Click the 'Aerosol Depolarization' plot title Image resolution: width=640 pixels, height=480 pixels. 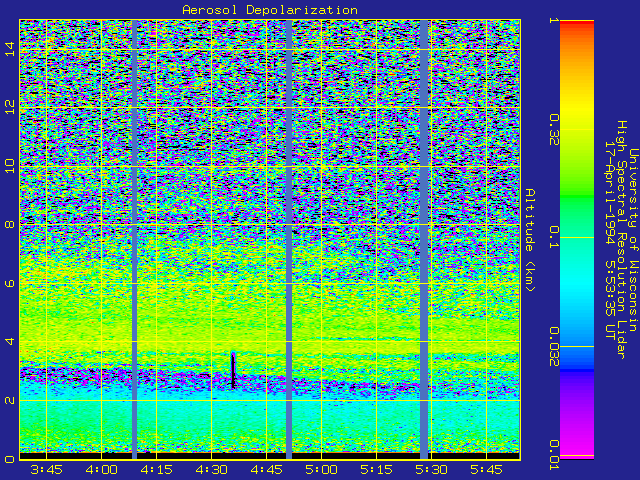(270, 10)
